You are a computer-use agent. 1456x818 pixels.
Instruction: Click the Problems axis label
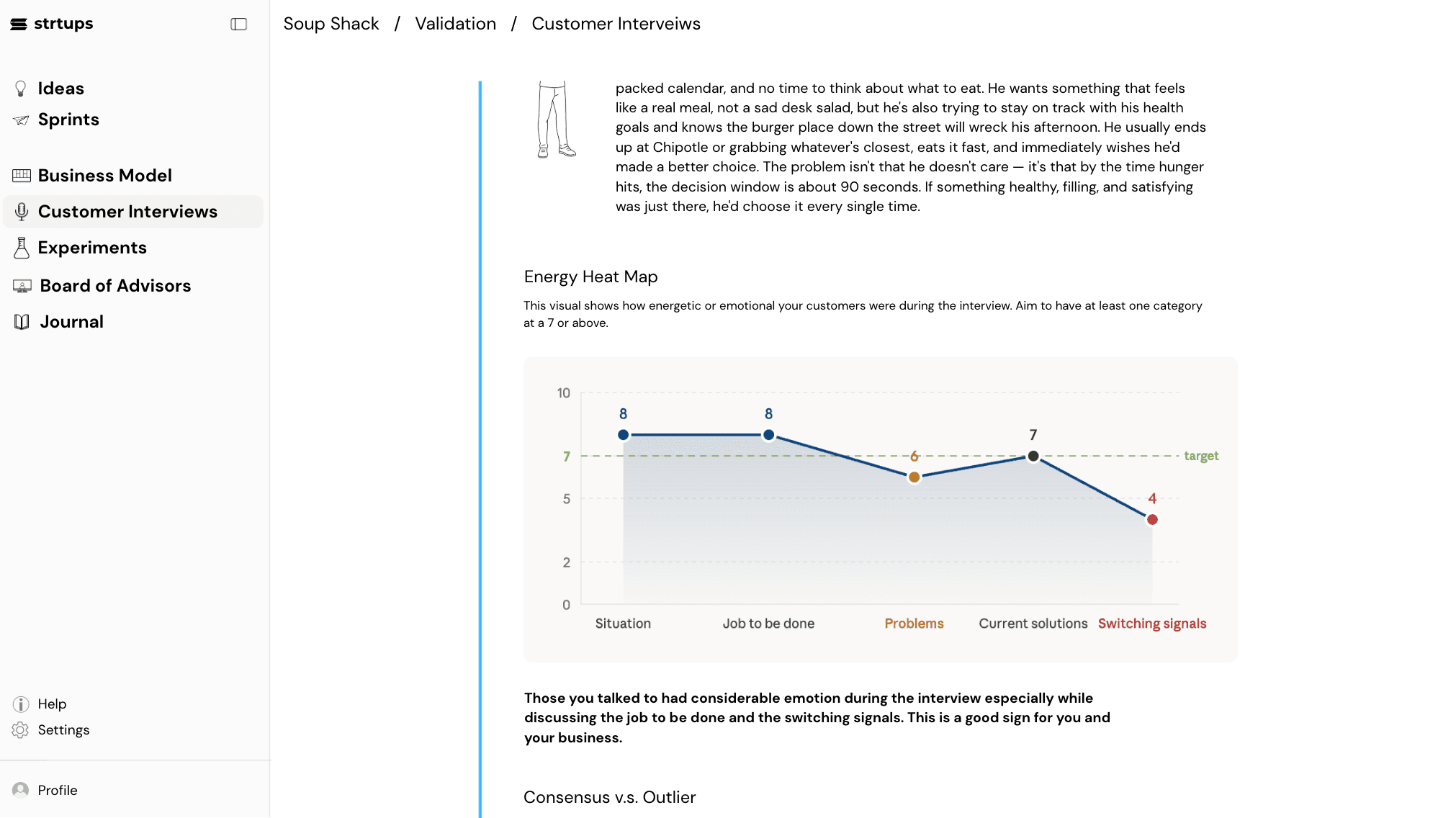point(913,624)
